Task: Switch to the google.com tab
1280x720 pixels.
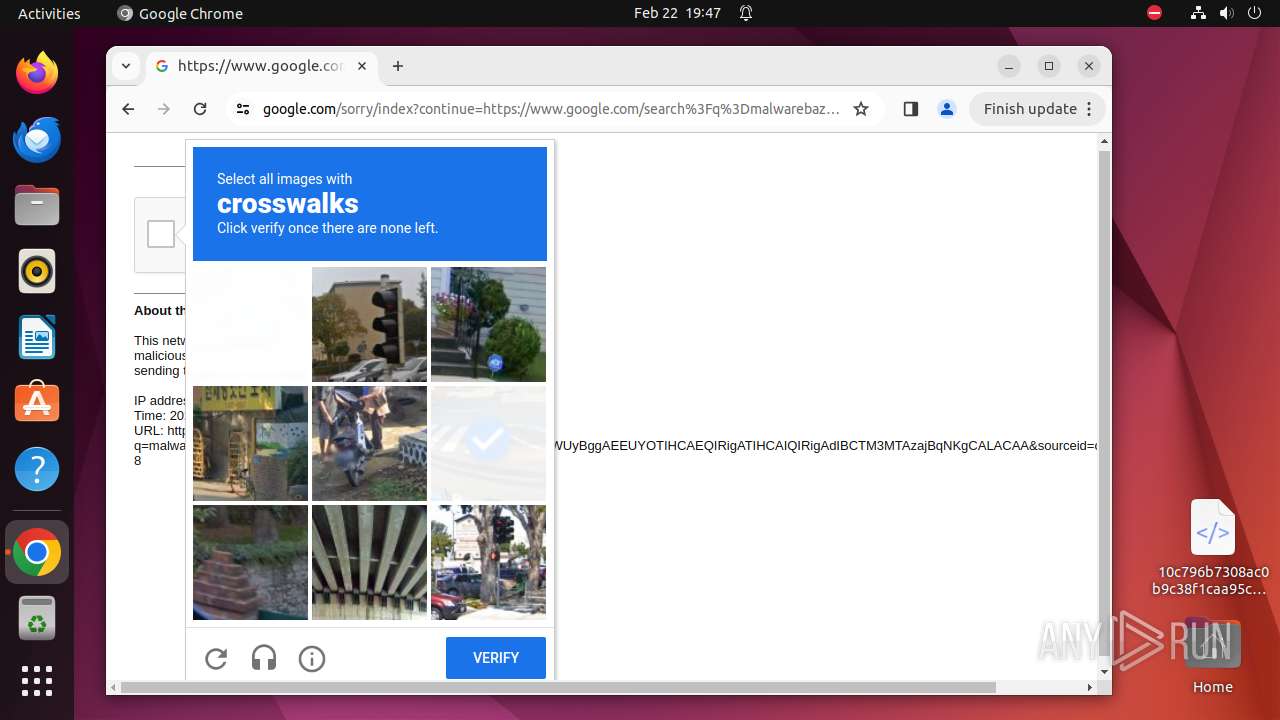Action: pyautogui.click(x=259, y=66)
